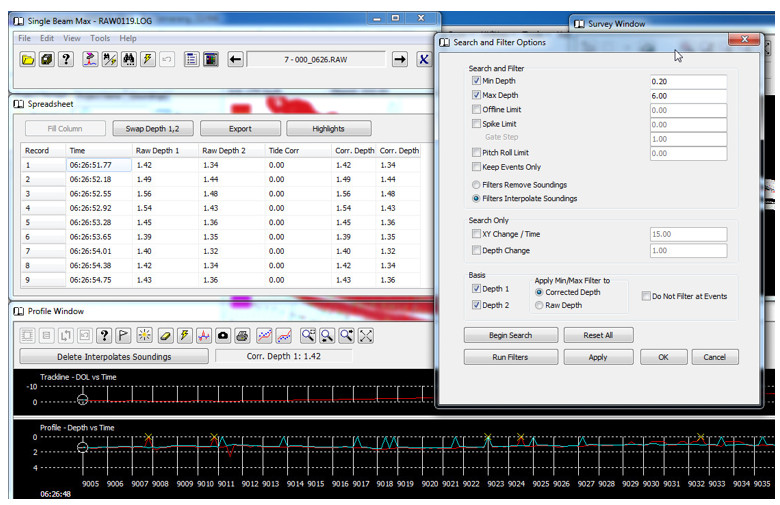Go to next file with right arrow
780x505 pixels.
(399, 60)
